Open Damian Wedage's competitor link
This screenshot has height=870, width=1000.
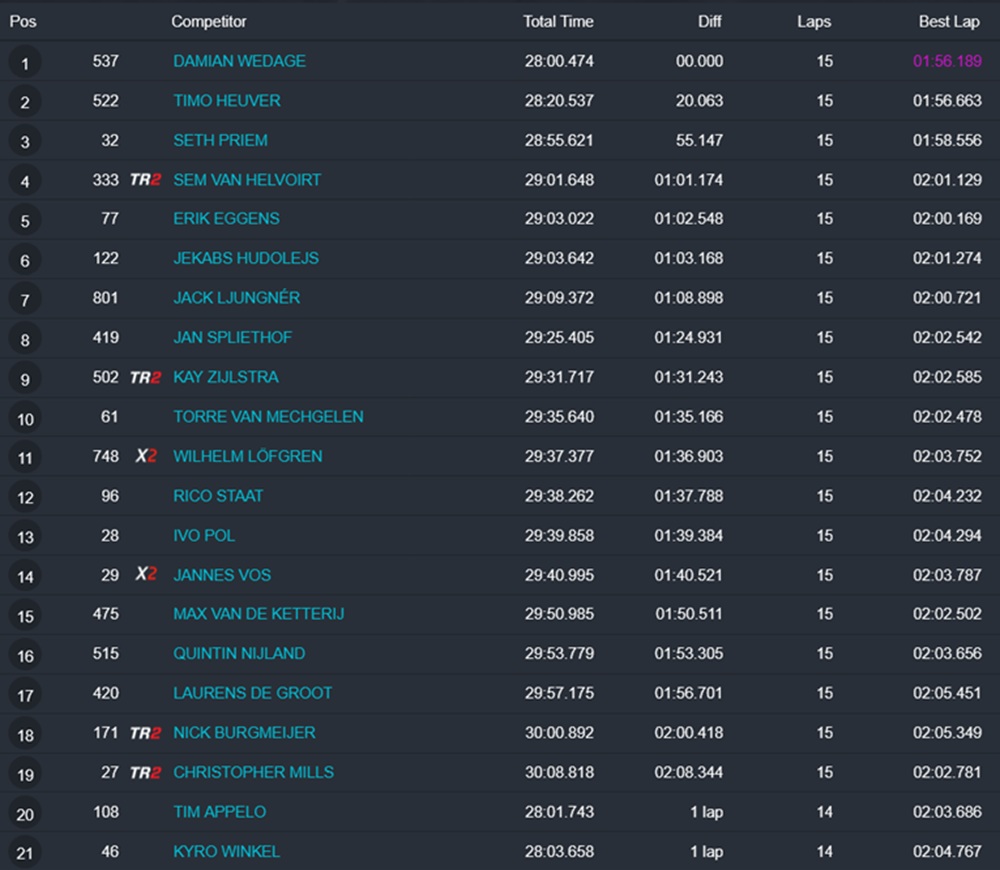pos(239,61)
